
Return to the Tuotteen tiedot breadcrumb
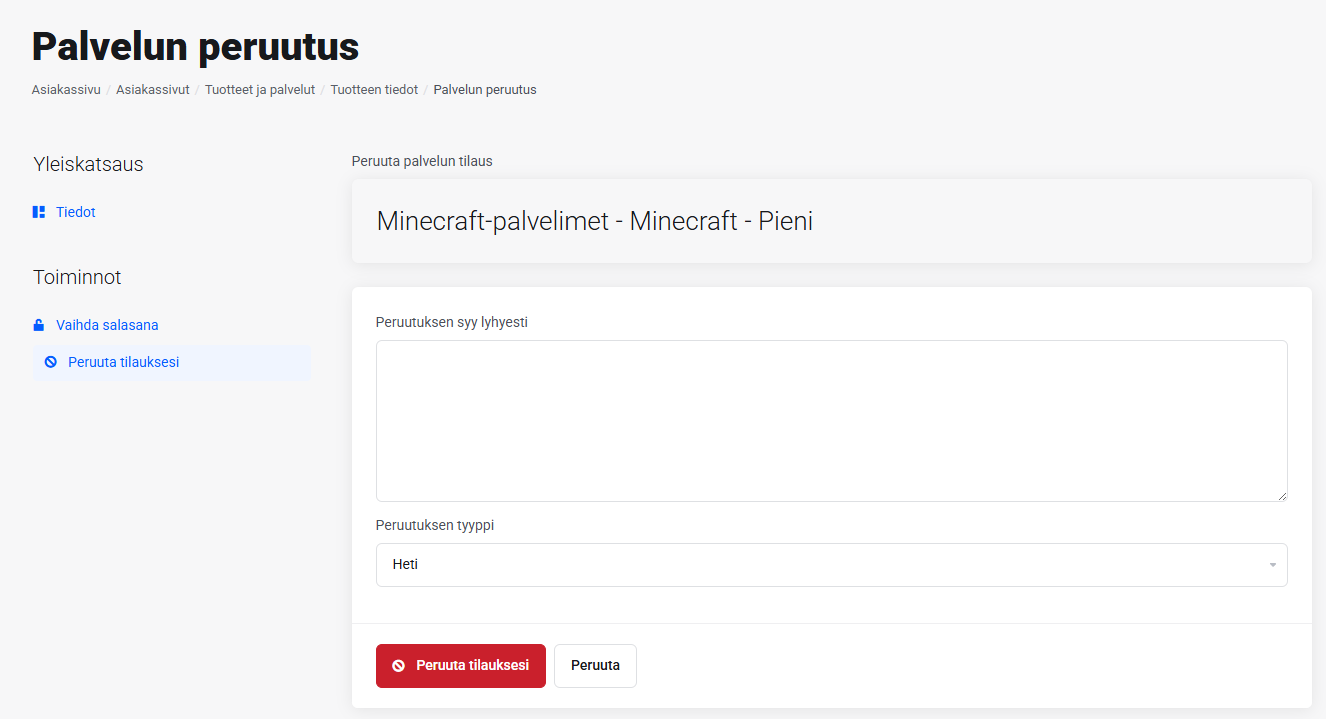pos(374,90)
